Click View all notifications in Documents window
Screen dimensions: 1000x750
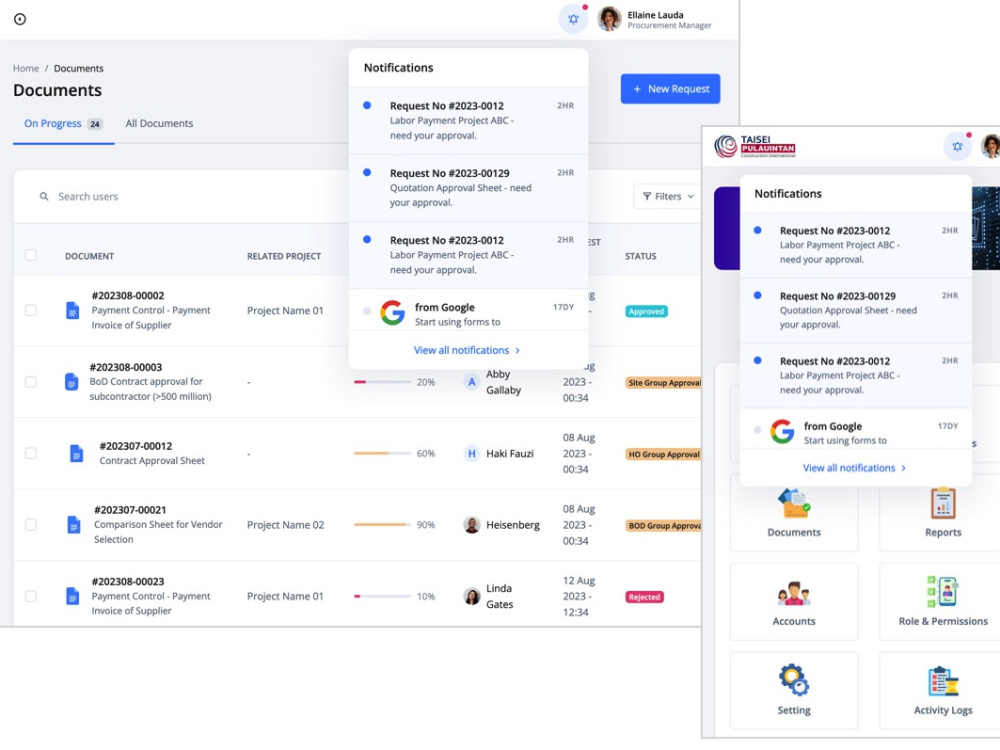pyautogui.click(x=467, y=350)
